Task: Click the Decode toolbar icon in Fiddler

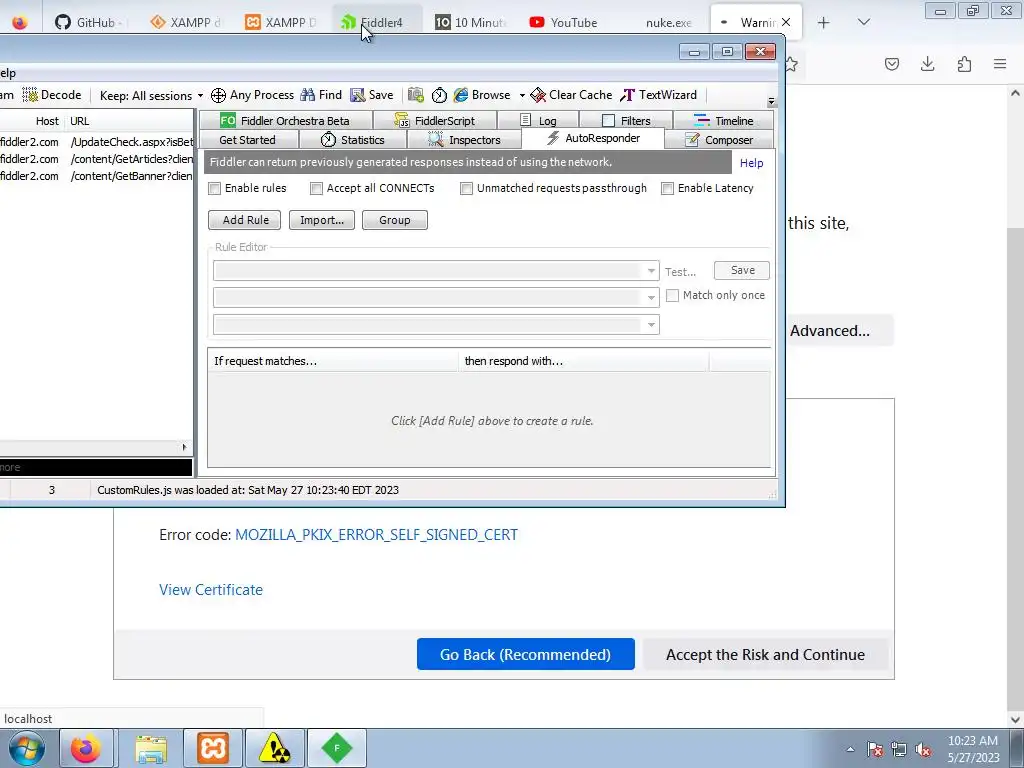Action: pyautogui.click(x=30, y=95)
